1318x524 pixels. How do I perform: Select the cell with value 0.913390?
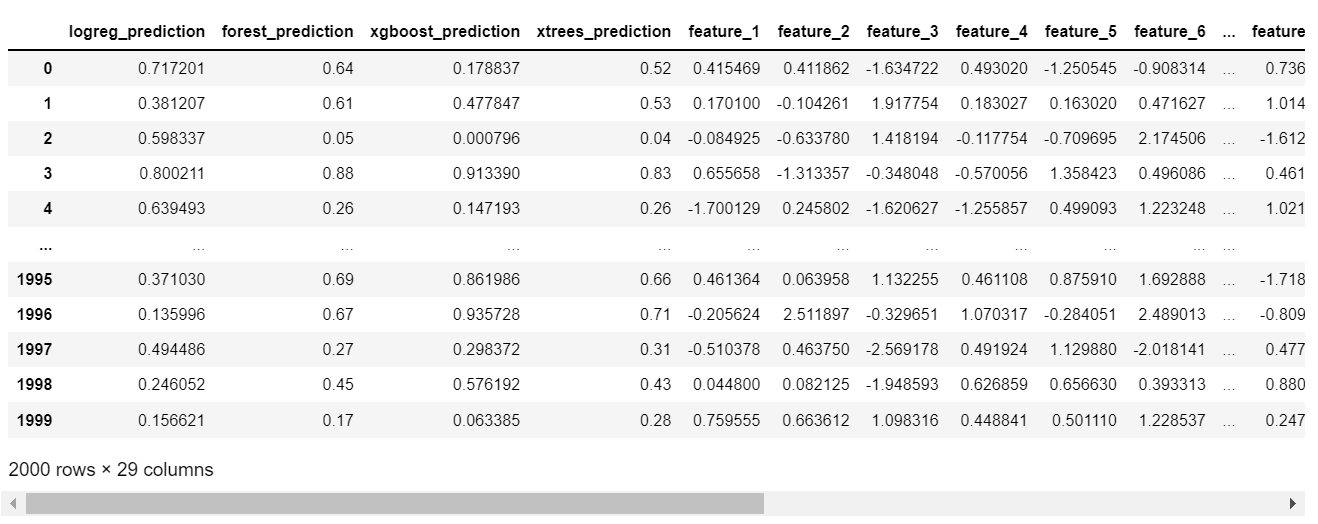[487, 173]
